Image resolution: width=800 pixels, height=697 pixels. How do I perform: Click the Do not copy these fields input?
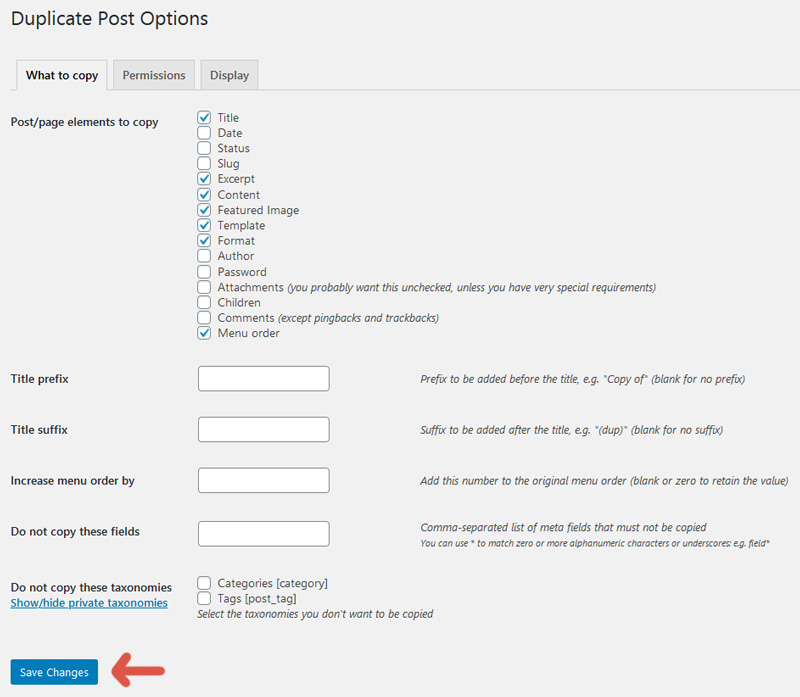(x=264, y=534)
